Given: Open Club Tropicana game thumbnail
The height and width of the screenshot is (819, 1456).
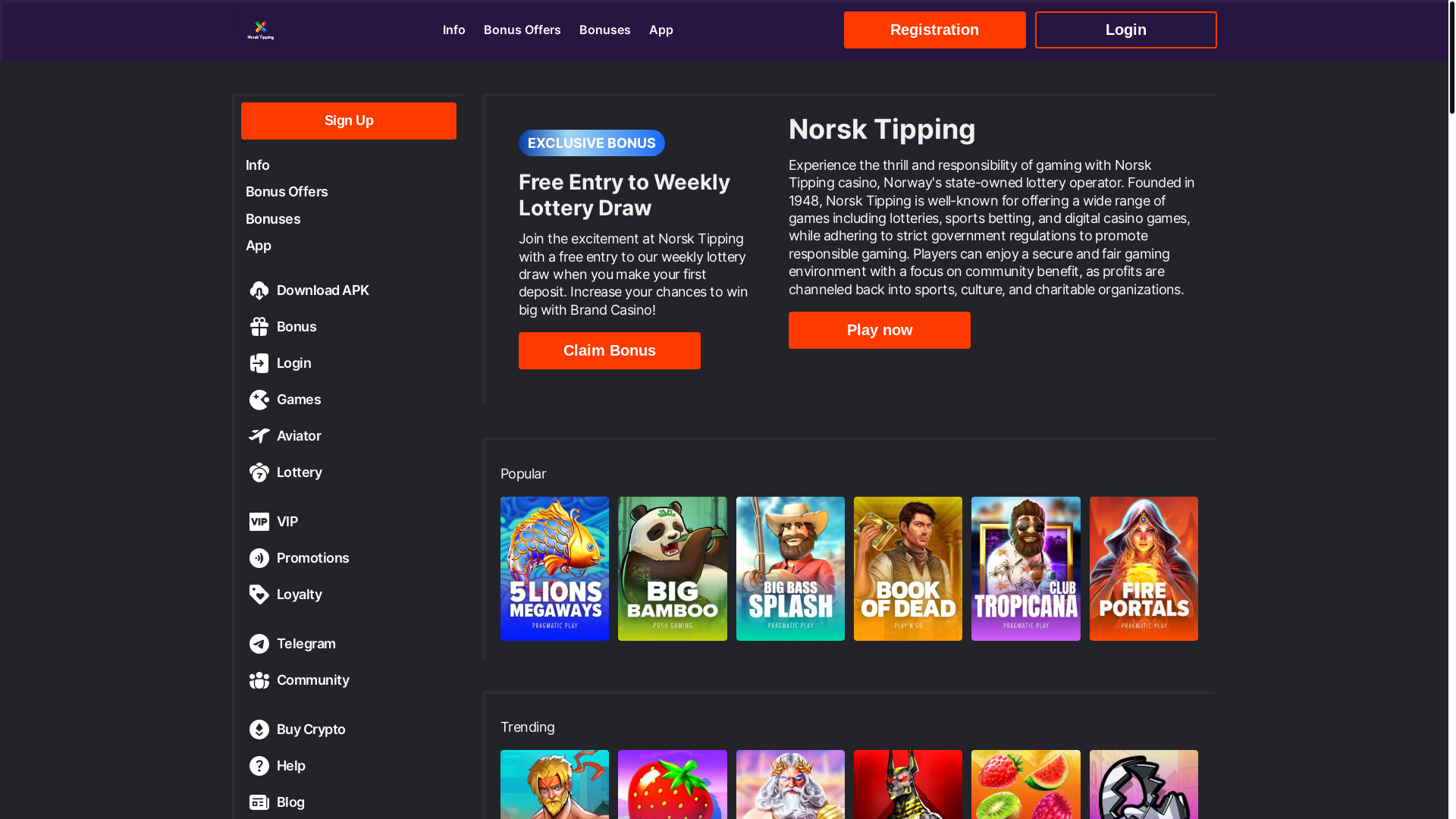Looking at the screenshot, I should [1026, 569].
